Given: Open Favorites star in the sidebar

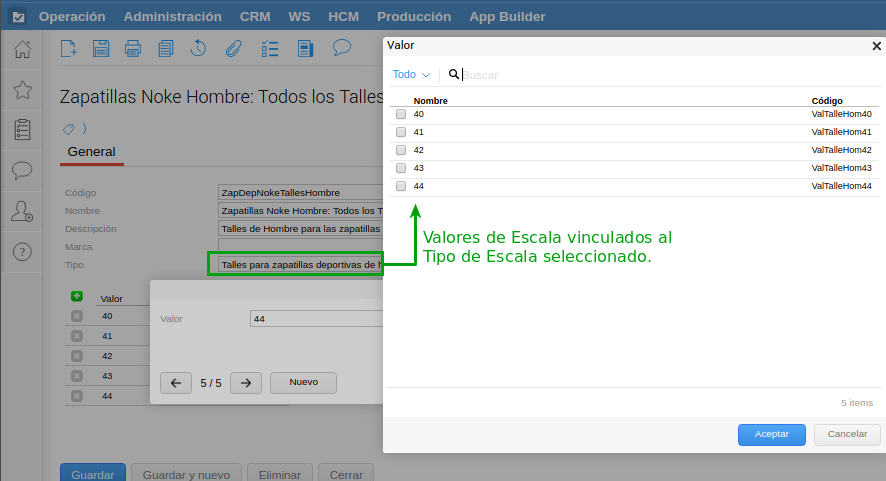Looking at the screenshot, I should coord(22,90).
